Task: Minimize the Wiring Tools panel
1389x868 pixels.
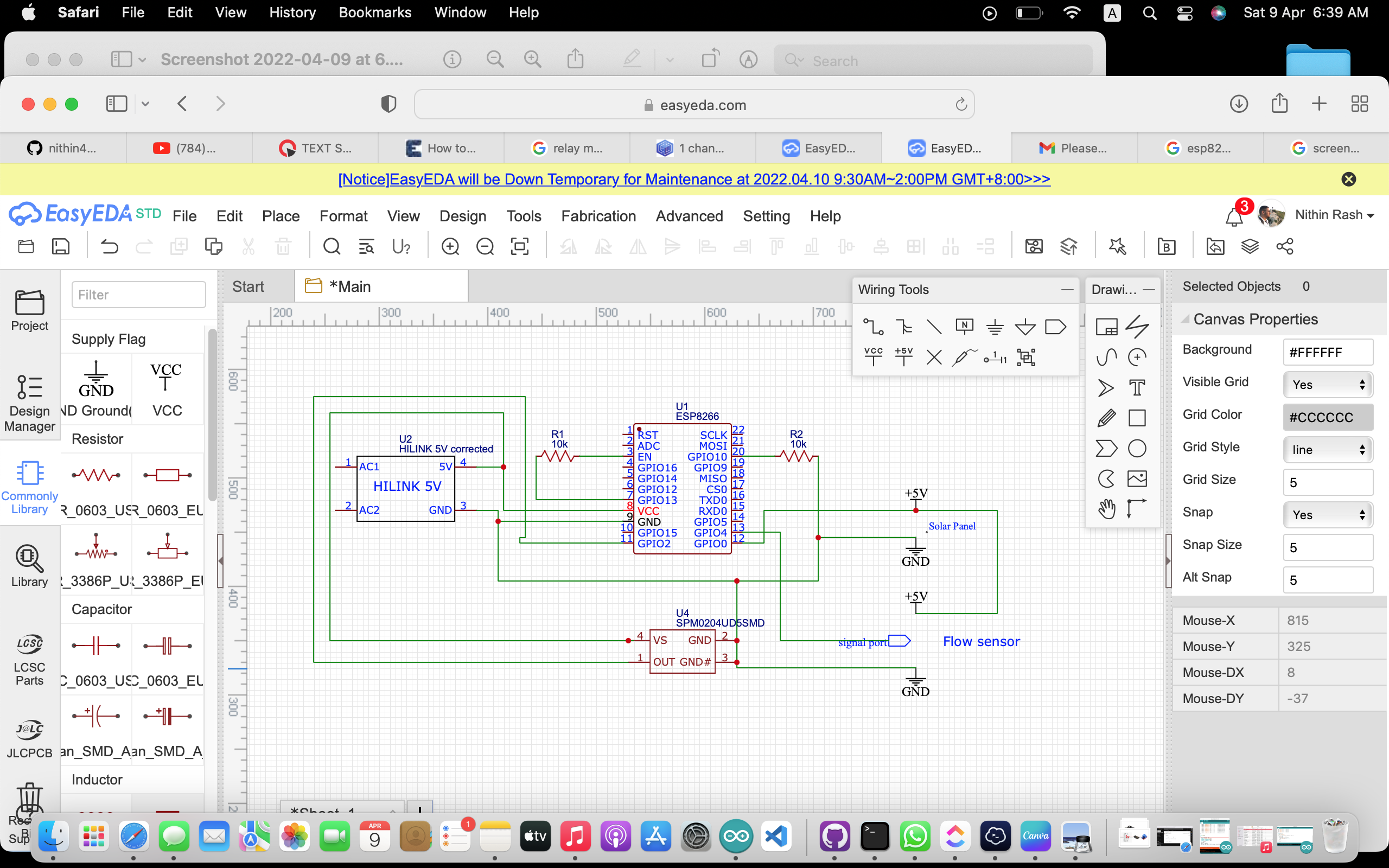Action: pyautogui.click(x=1067, y=289)
